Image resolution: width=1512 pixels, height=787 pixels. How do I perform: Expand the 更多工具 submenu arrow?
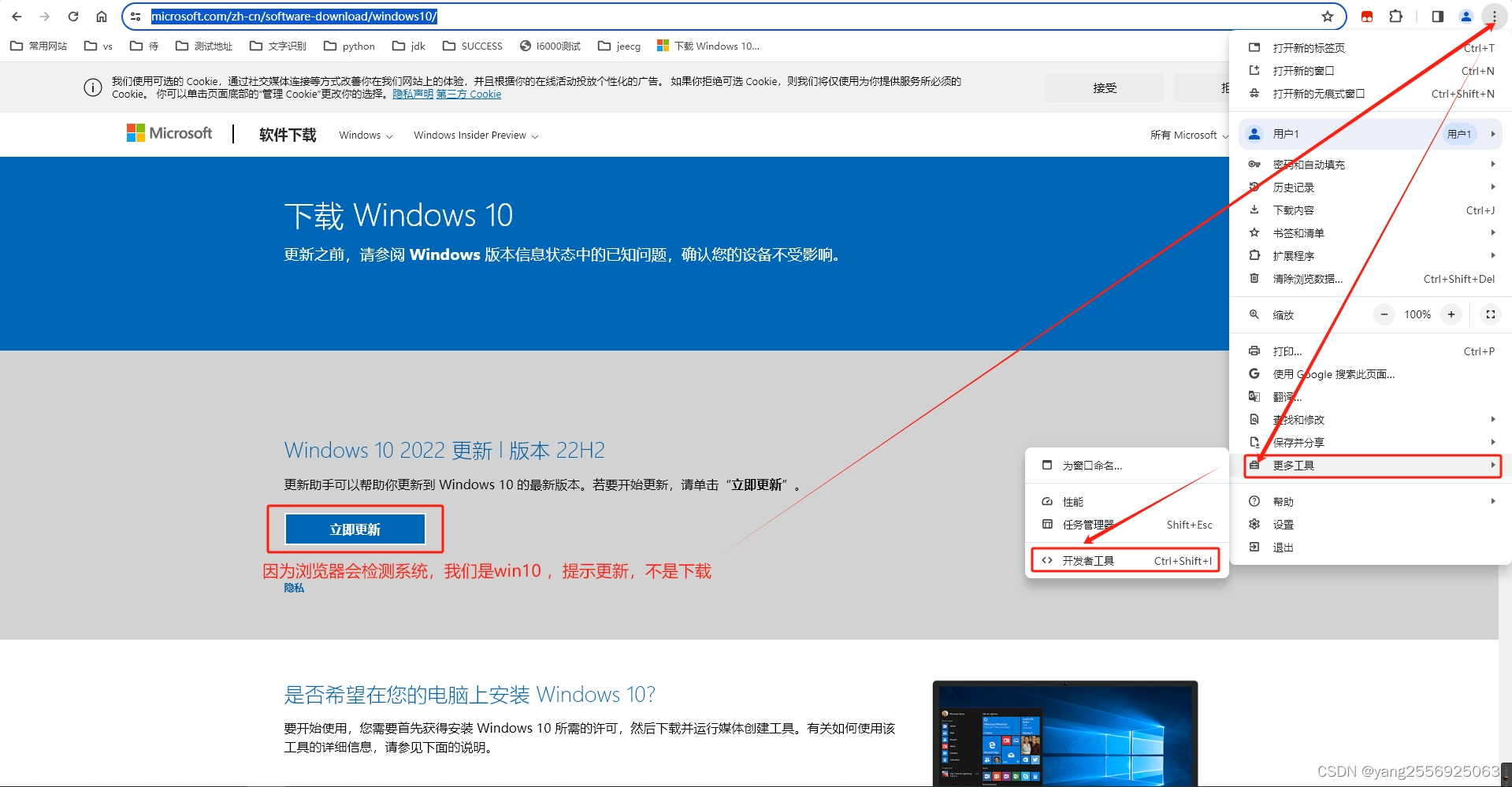point(1493,465)
